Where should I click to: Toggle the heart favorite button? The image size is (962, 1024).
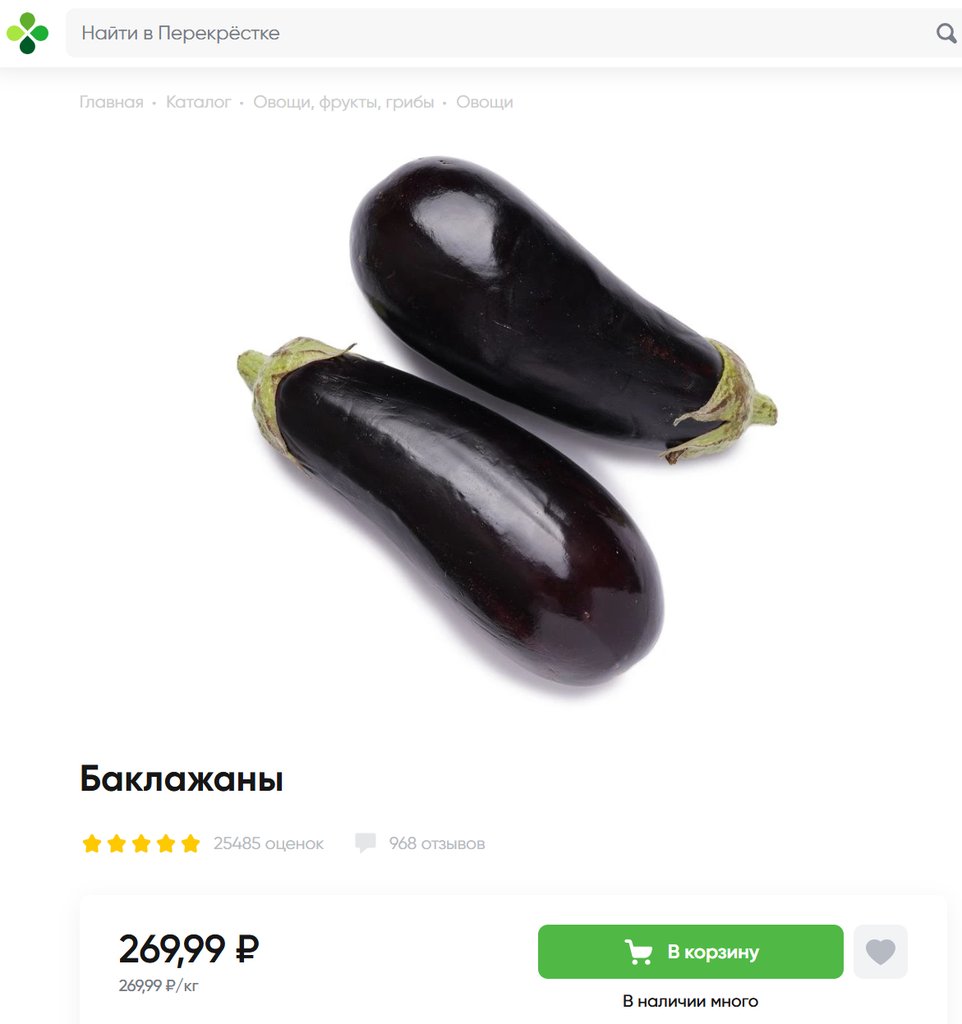tap(880, 952)
